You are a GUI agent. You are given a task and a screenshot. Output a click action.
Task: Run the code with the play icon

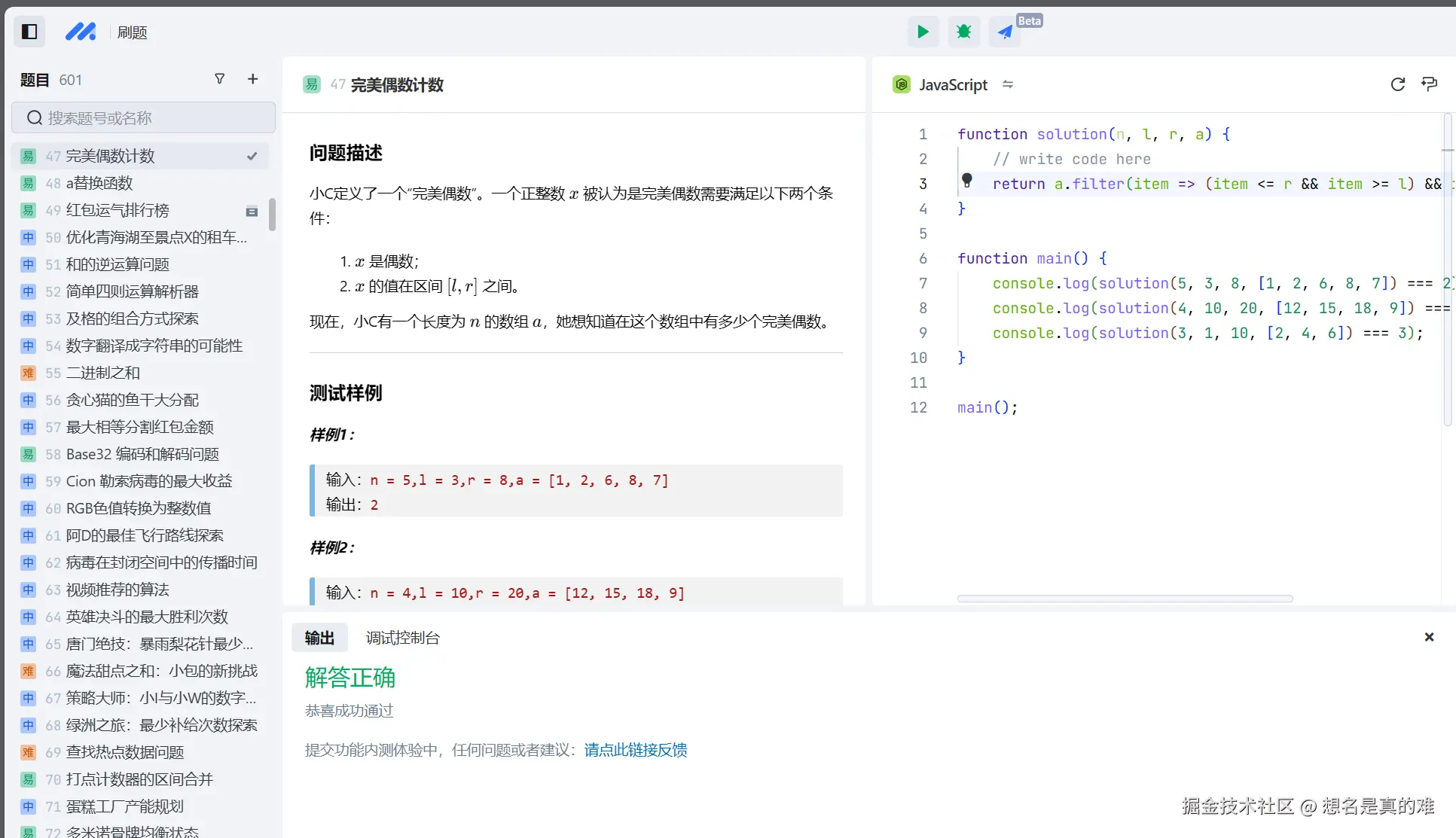tap(923, 32)
